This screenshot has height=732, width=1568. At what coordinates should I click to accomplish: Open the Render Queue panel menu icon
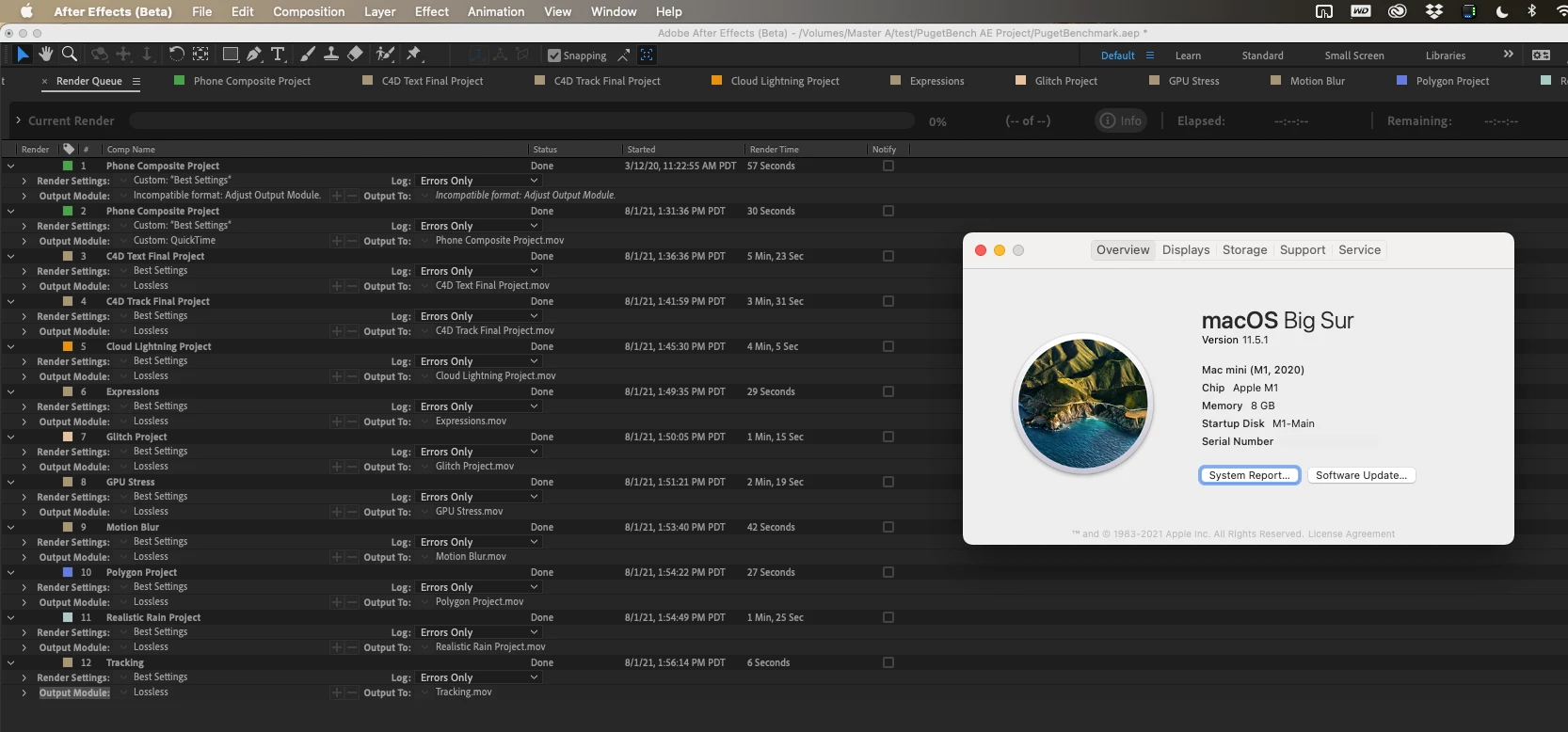[136, 82]
